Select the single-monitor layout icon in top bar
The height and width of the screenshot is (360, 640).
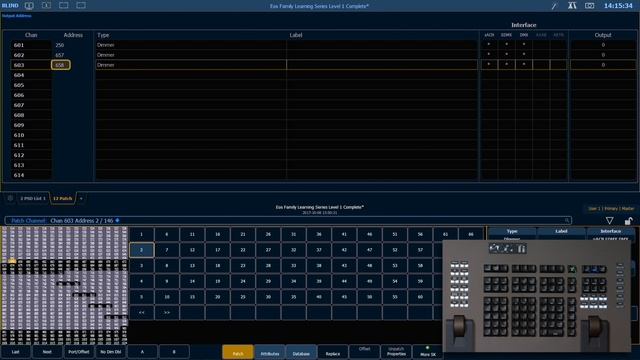(x=29, y=6)
